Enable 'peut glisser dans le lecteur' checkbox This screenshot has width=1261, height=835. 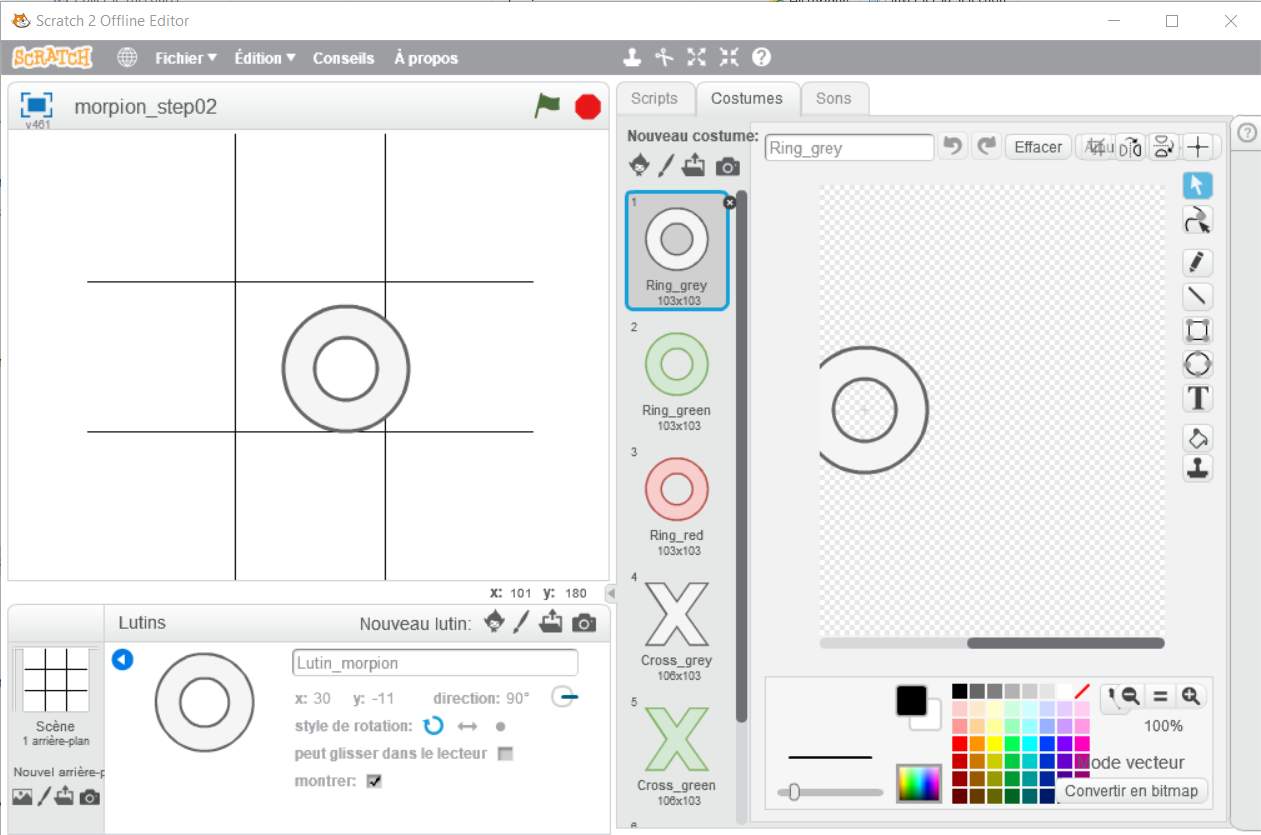[505, 754]
